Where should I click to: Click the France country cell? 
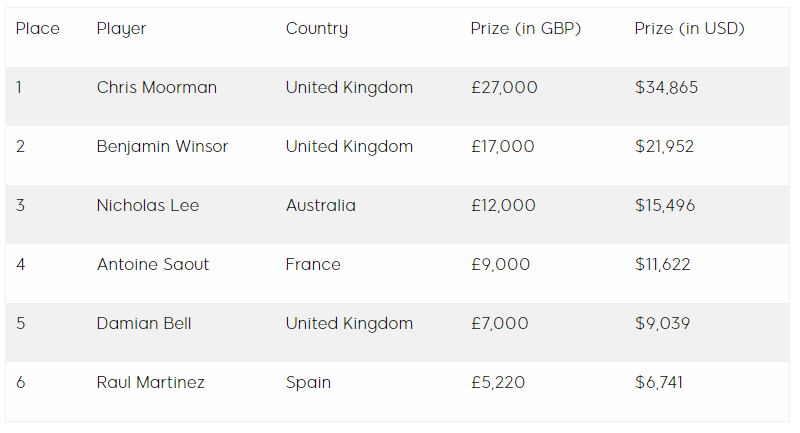click(x=313, y=265)
